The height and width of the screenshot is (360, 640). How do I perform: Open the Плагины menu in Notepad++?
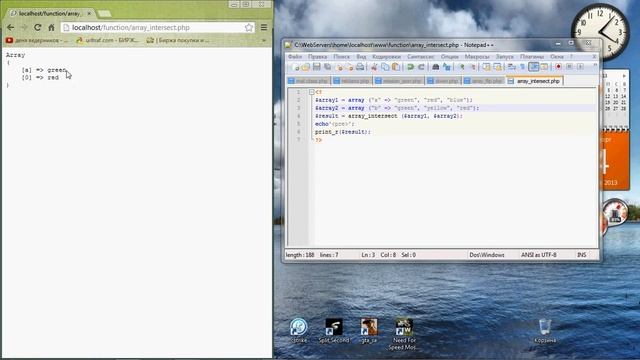532,57
